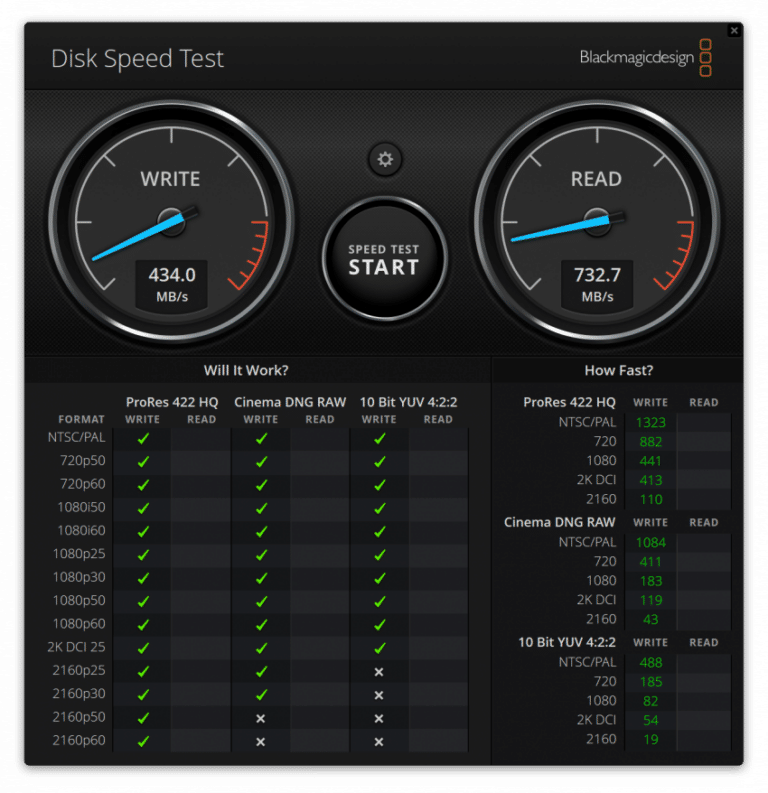This screenshot has width=768, height=793.
Task: Click 10 Bit YUV write X mark for 2160p60
Action: [x=379, y=741]
